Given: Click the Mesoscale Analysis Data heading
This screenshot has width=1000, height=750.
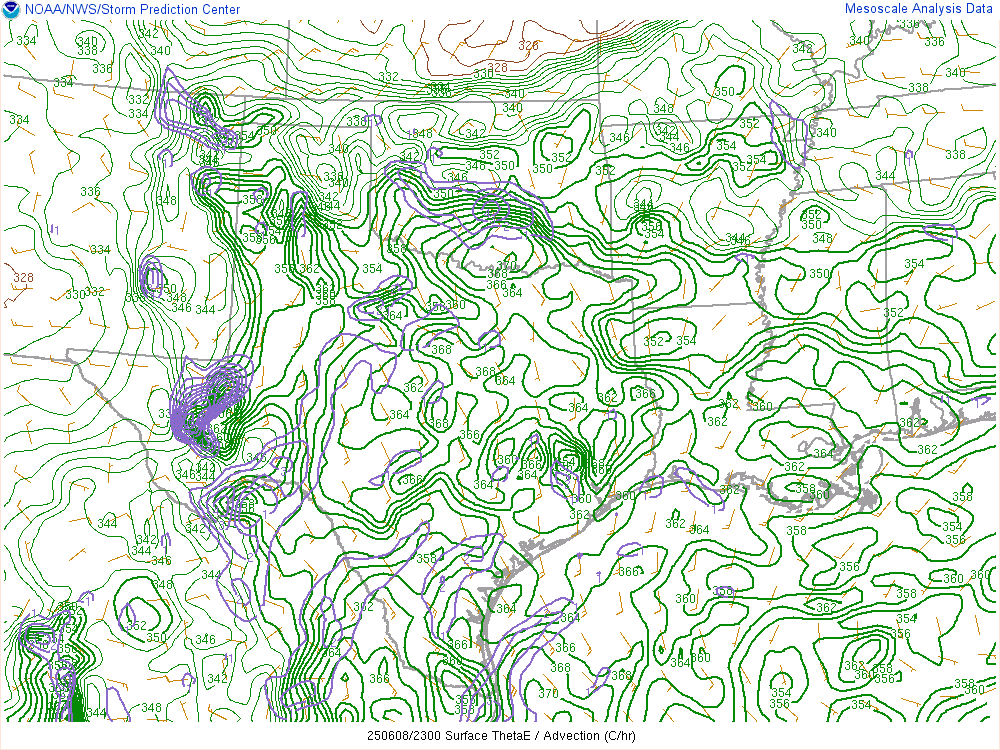Looking at the screenshot, I should tap(918, 9).
